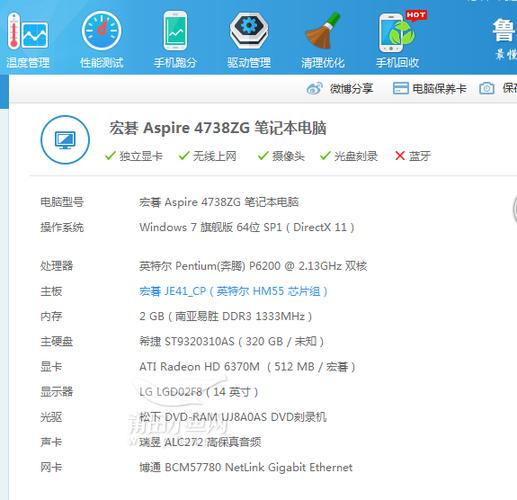
Task: Click the 电脑保养卡 card icon
Action: (x=400, y=88)
